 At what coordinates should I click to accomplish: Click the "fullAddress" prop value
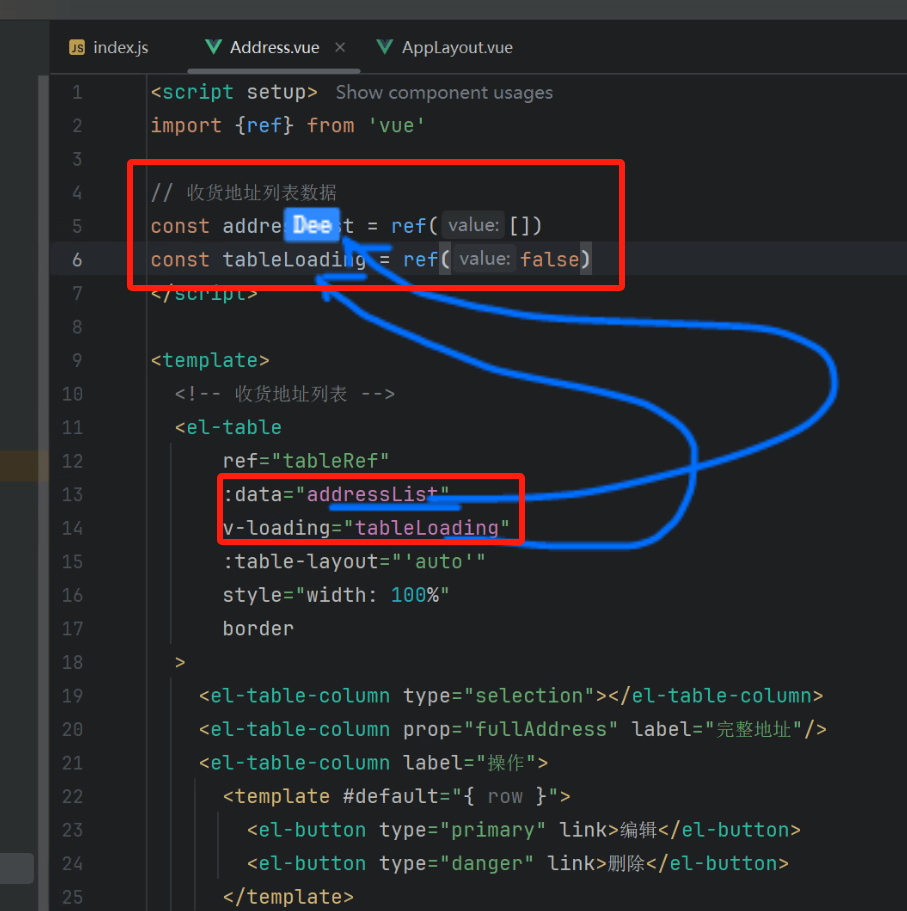pos(540,729)
